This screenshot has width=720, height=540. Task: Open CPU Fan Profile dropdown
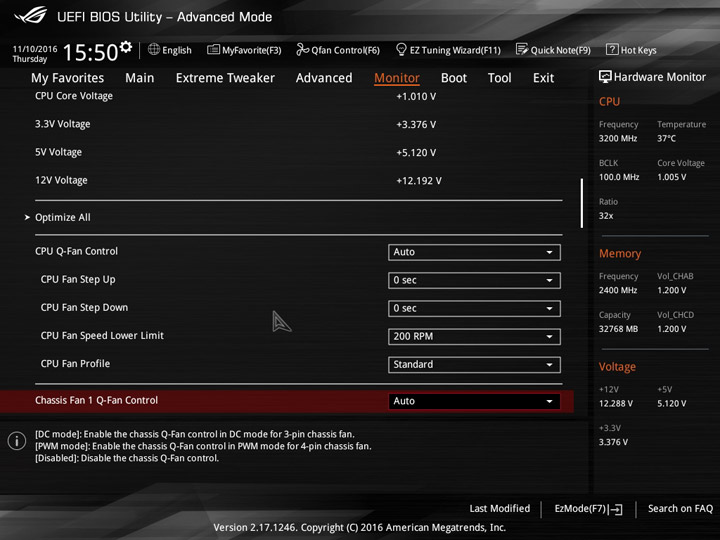pos(474,365)
